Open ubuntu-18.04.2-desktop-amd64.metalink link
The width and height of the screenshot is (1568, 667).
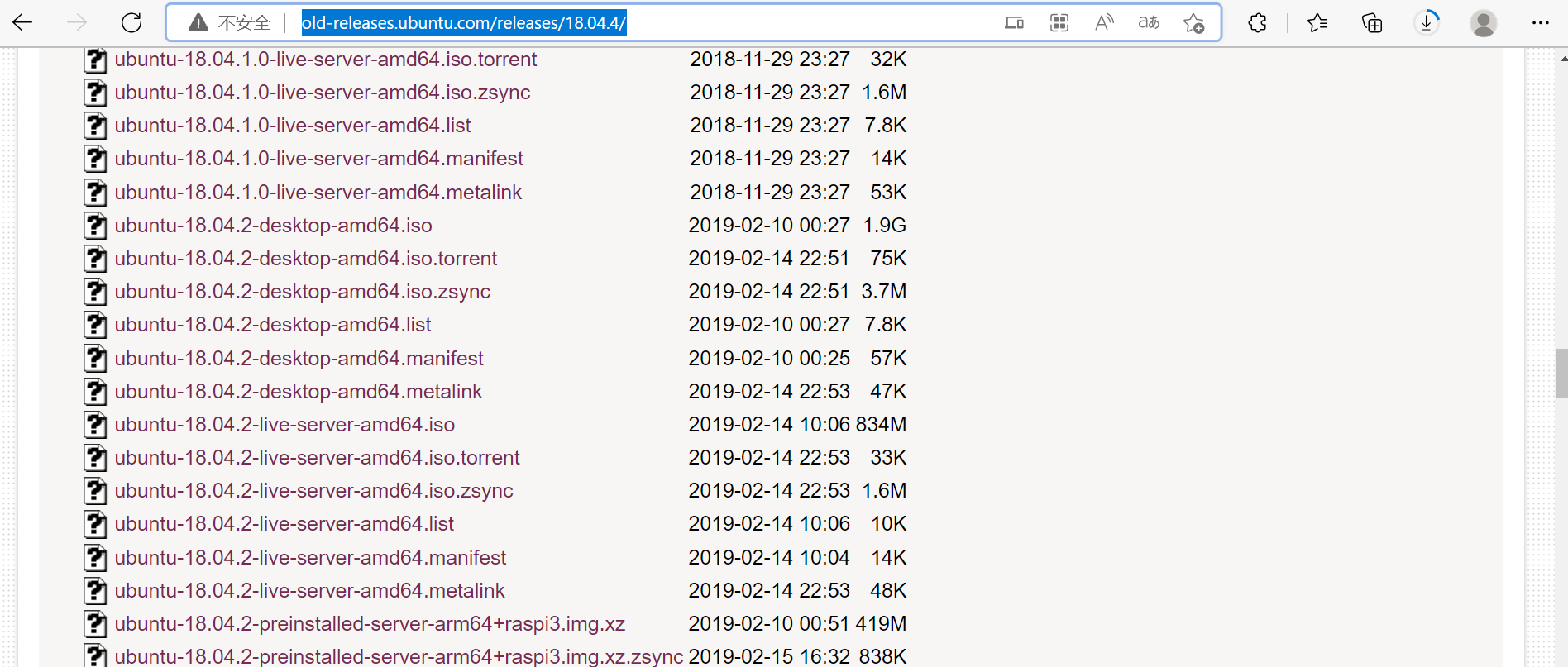[299, 392]
